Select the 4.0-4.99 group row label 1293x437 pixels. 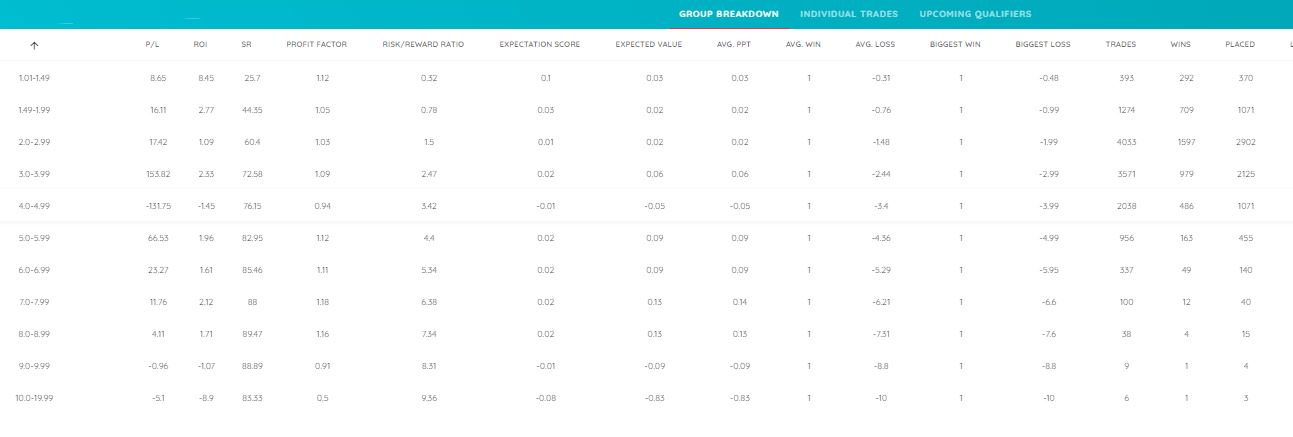point(33,206)
